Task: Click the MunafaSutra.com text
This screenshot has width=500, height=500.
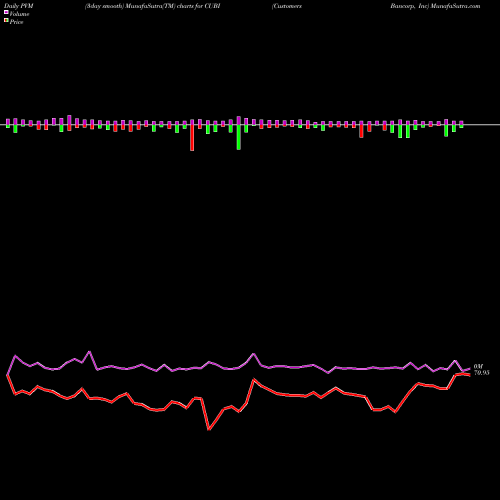Action: coord(455,6)
